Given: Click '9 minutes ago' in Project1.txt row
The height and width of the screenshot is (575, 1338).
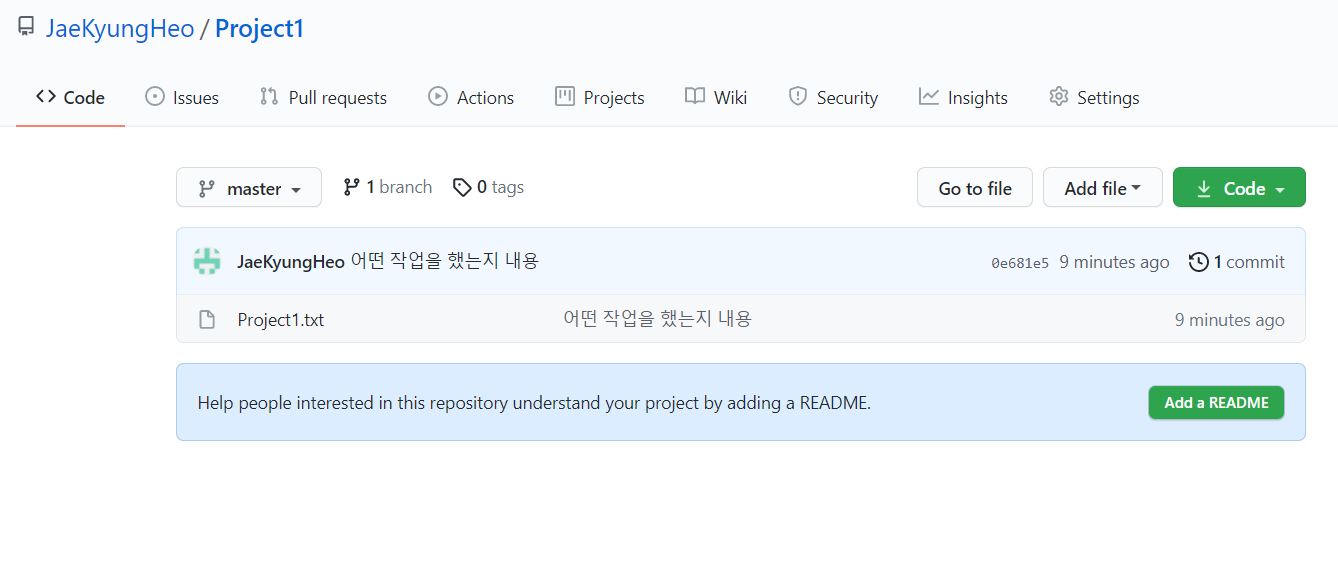Looking at the screenshot, I should 1229,320.
